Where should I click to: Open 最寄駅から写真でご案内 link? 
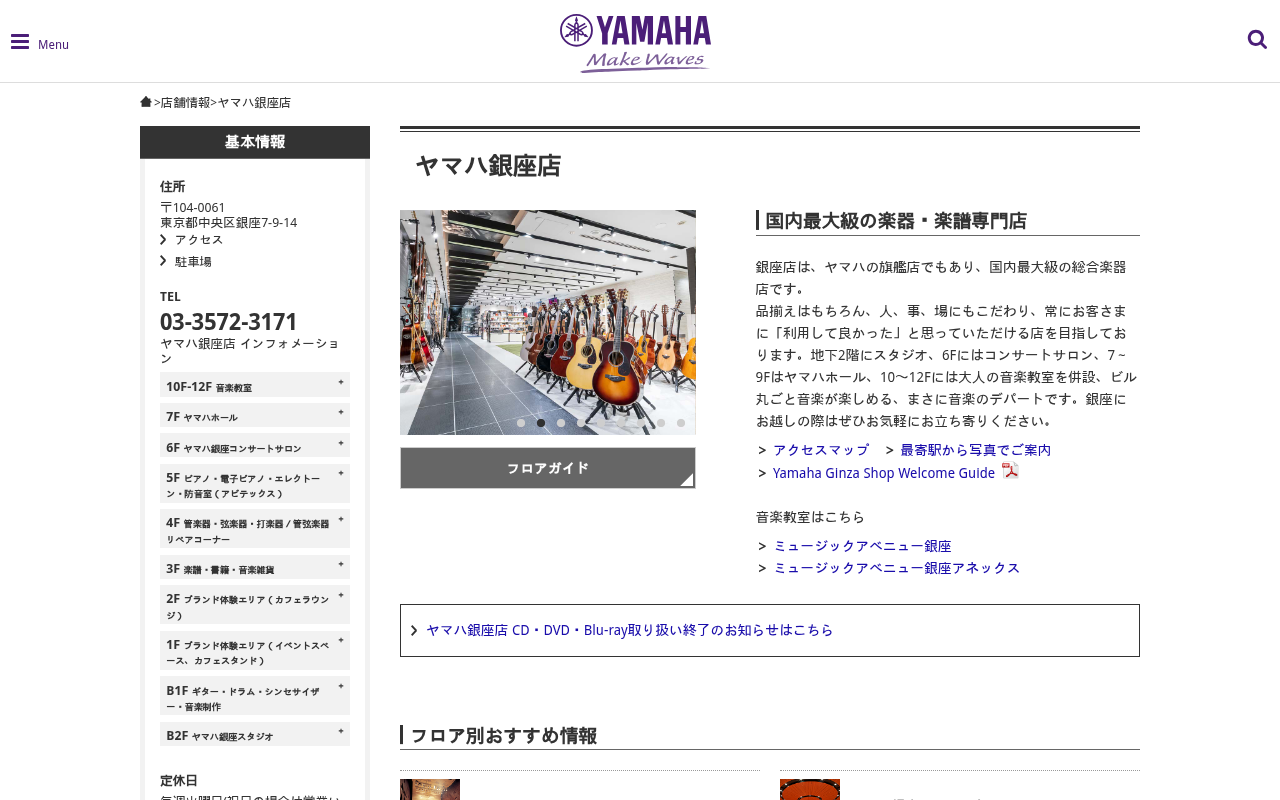tap(975, 450)
